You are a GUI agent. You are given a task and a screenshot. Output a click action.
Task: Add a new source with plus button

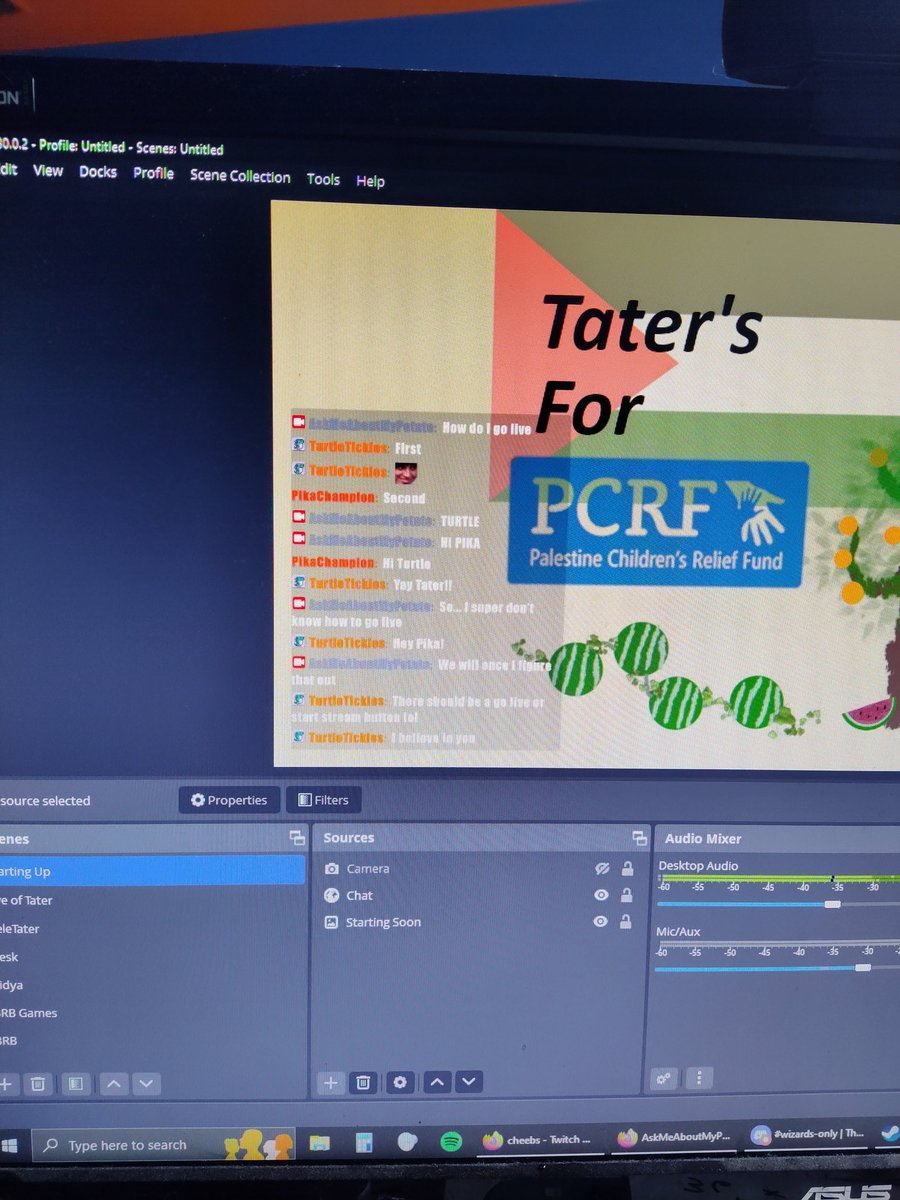point(331,1082)
